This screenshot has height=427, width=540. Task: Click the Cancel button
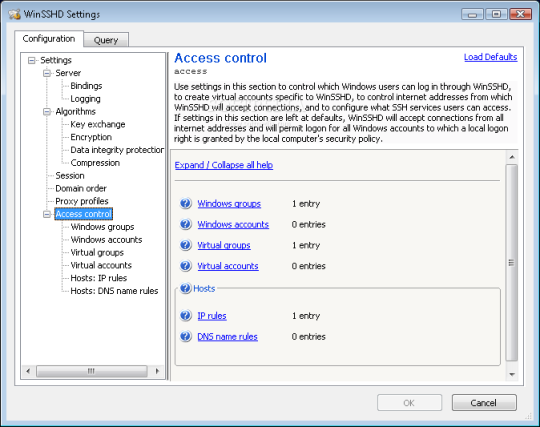[x=484, y=403]
